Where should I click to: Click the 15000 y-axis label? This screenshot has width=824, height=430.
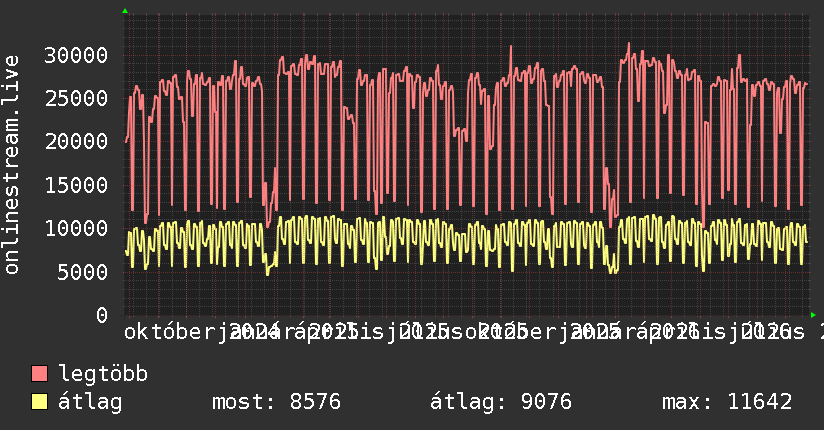pyautogui.click(x=76, y=185)
